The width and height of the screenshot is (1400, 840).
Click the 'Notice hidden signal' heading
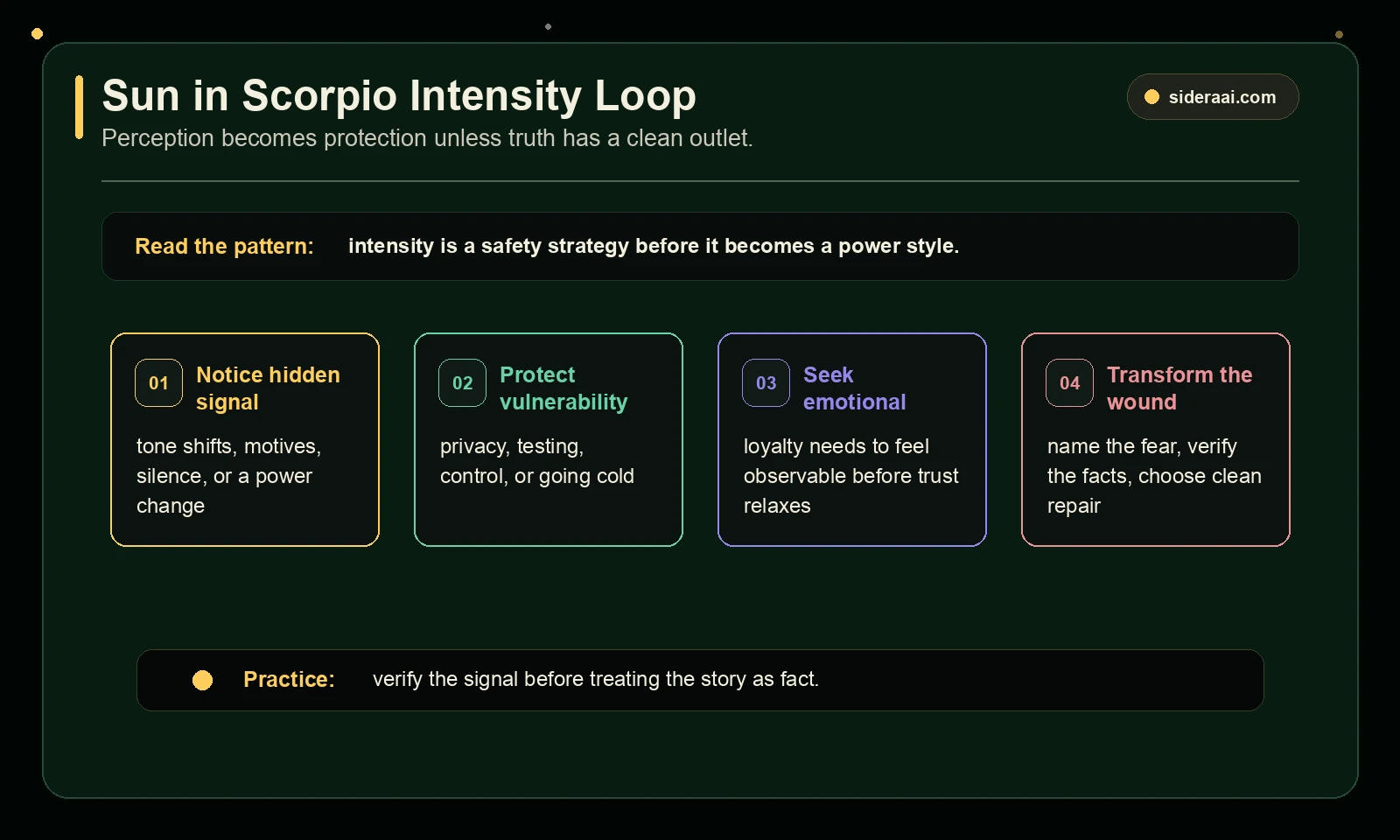pos(268,388)
